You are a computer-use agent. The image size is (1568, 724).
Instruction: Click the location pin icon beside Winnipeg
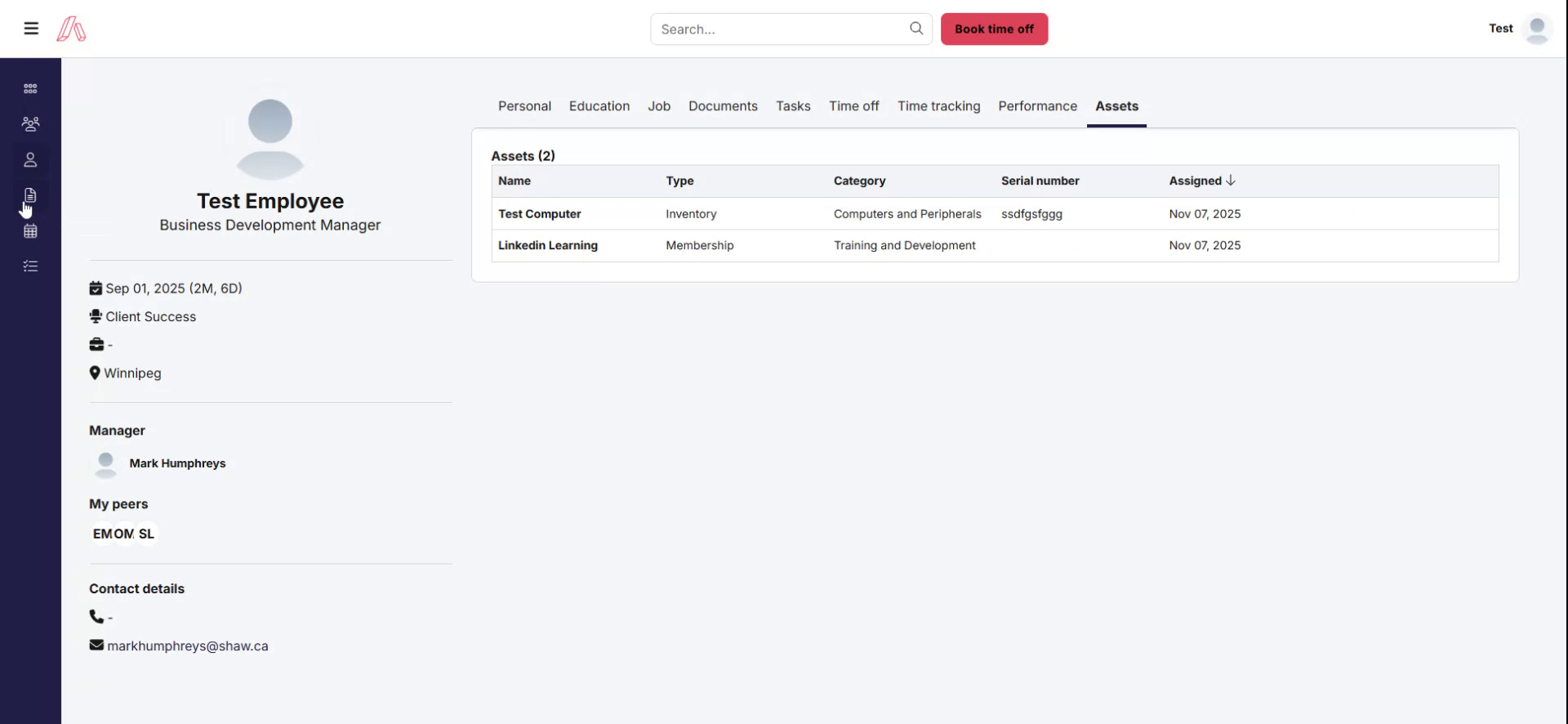95,373
